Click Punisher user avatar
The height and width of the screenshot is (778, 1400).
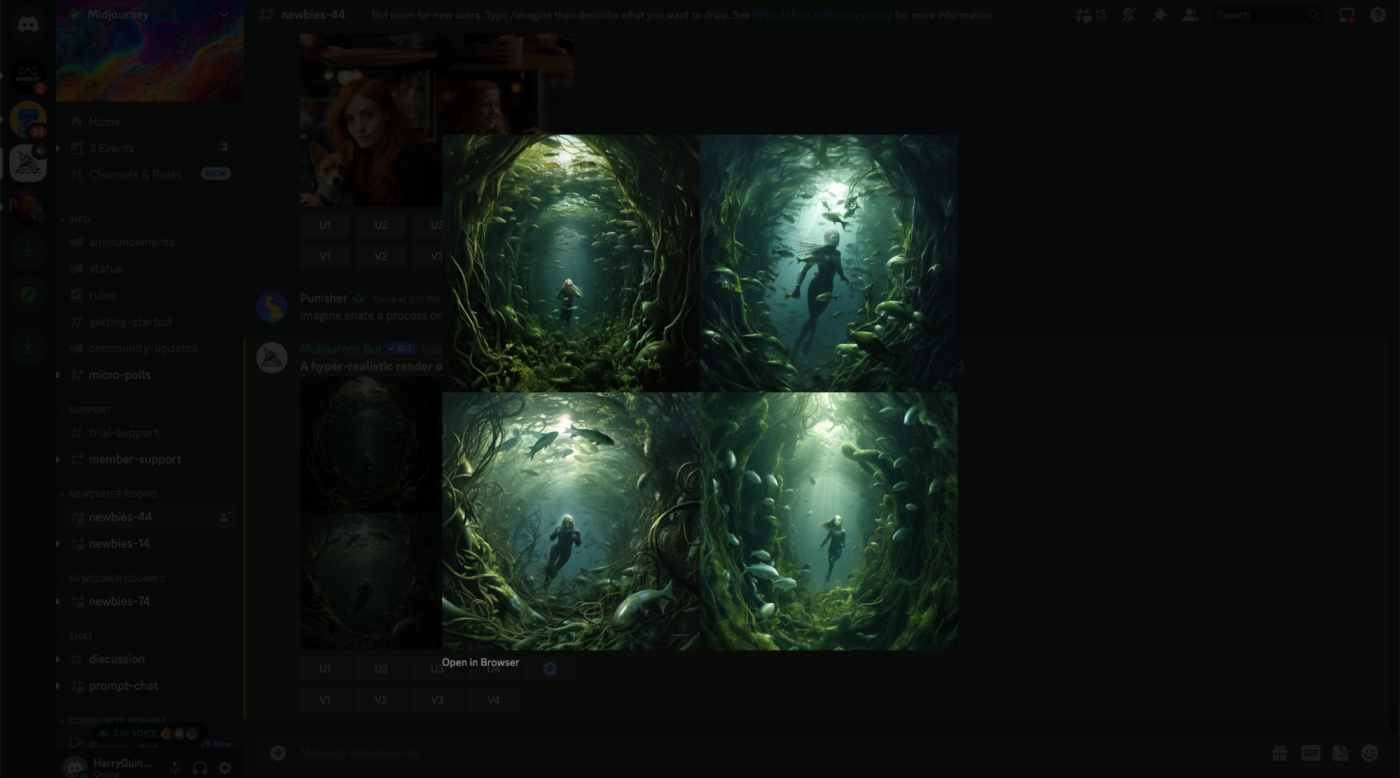point(272,307)
